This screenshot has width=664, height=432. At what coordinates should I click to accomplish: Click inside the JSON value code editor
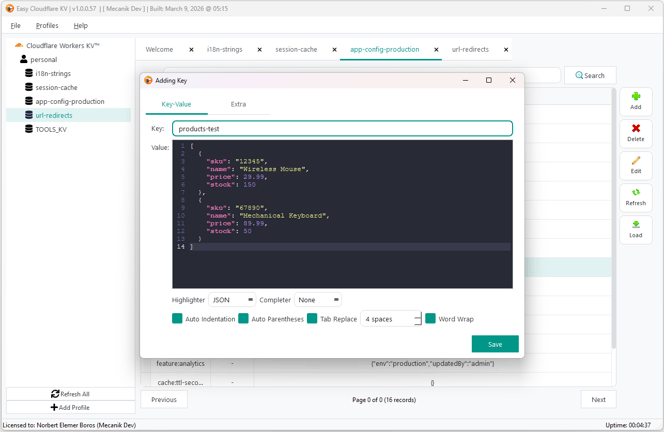click(x=342, y=214)
